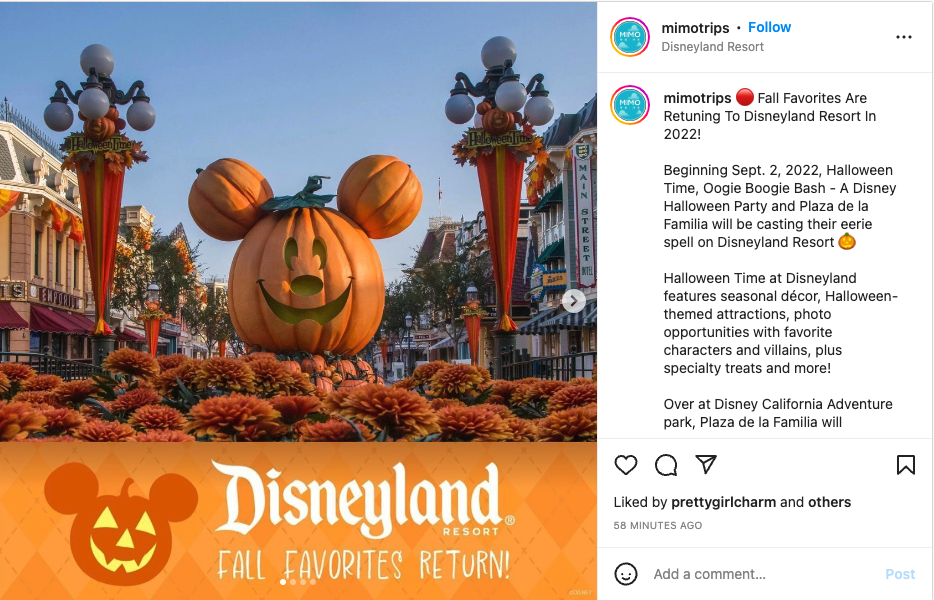The height and width of the screenshot is (600, 934).
Task: Advance to the next carousel image
Action: coord(574,301)
